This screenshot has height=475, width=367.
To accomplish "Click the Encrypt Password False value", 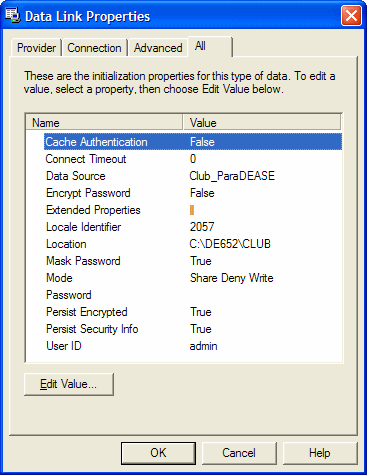I will 202,193.
